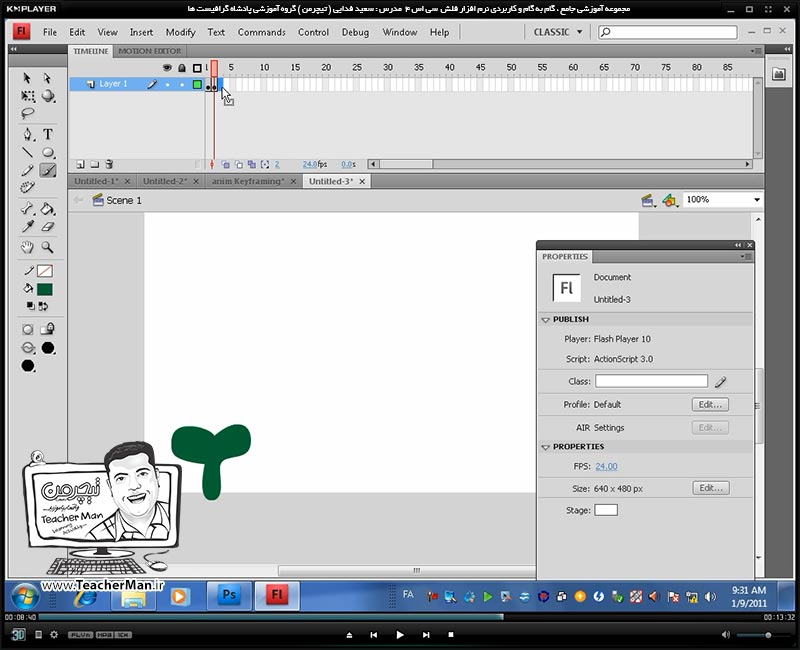800x650 pixels.
Task: Select the 3D Rotation tool
Action: tap(48, 96)
